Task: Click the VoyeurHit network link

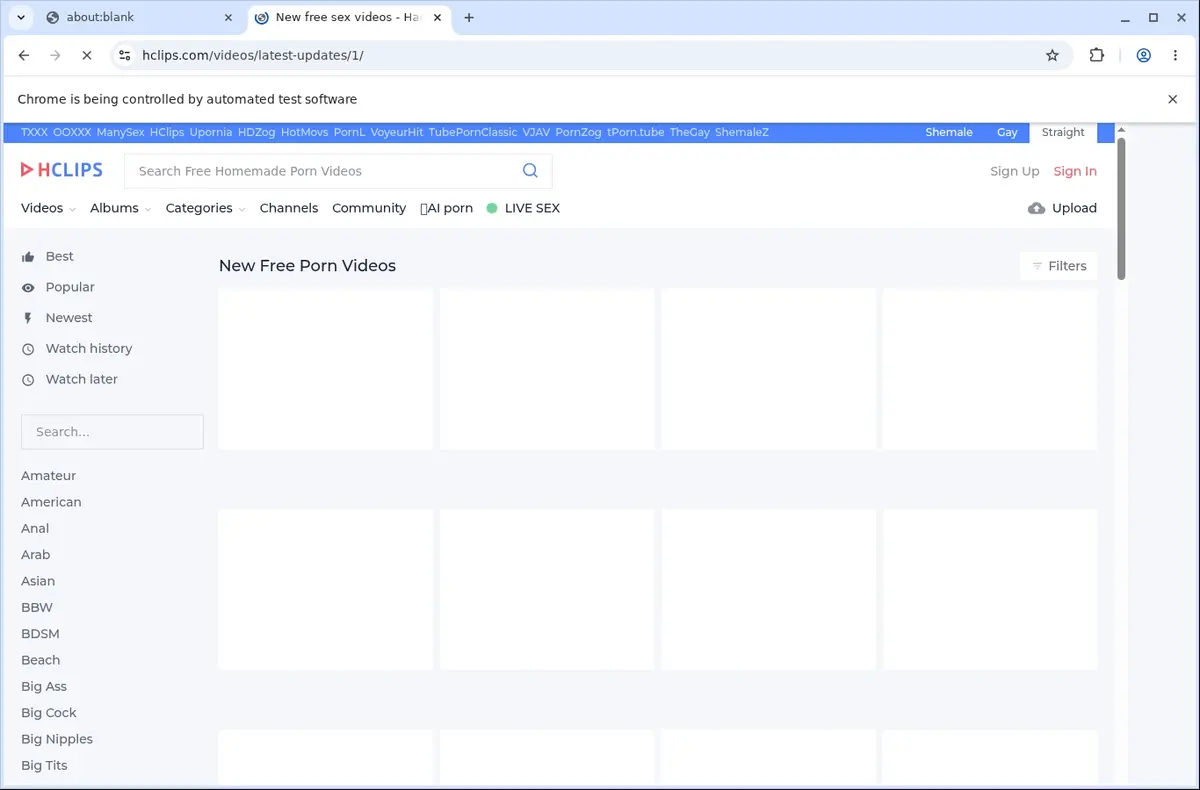Action: click(x=397, y=132)
